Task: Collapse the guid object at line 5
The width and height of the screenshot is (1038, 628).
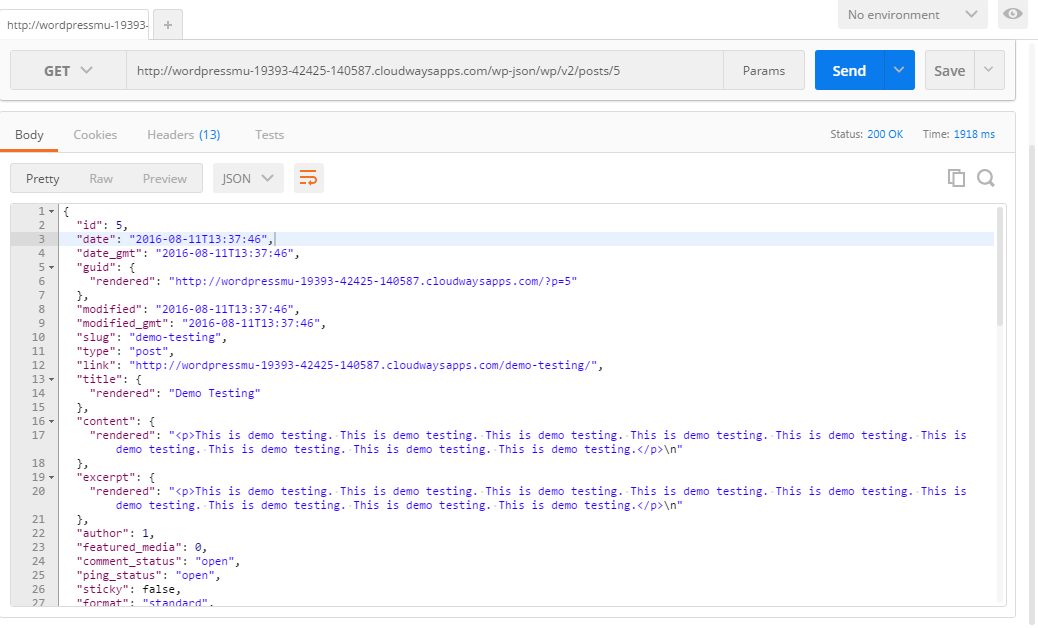Action: point(52,267)
